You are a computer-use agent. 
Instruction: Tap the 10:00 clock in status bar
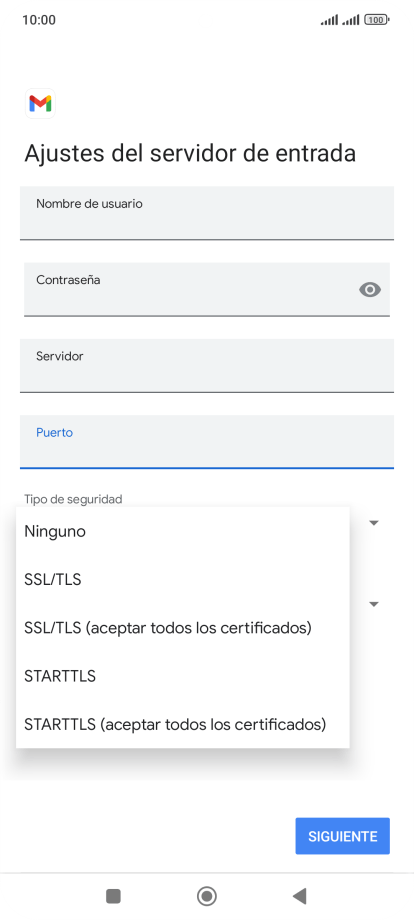coord(39,20)
